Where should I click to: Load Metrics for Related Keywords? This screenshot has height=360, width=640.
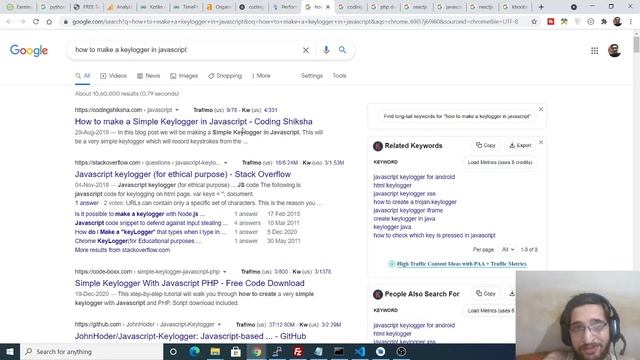tap(500, 162)
